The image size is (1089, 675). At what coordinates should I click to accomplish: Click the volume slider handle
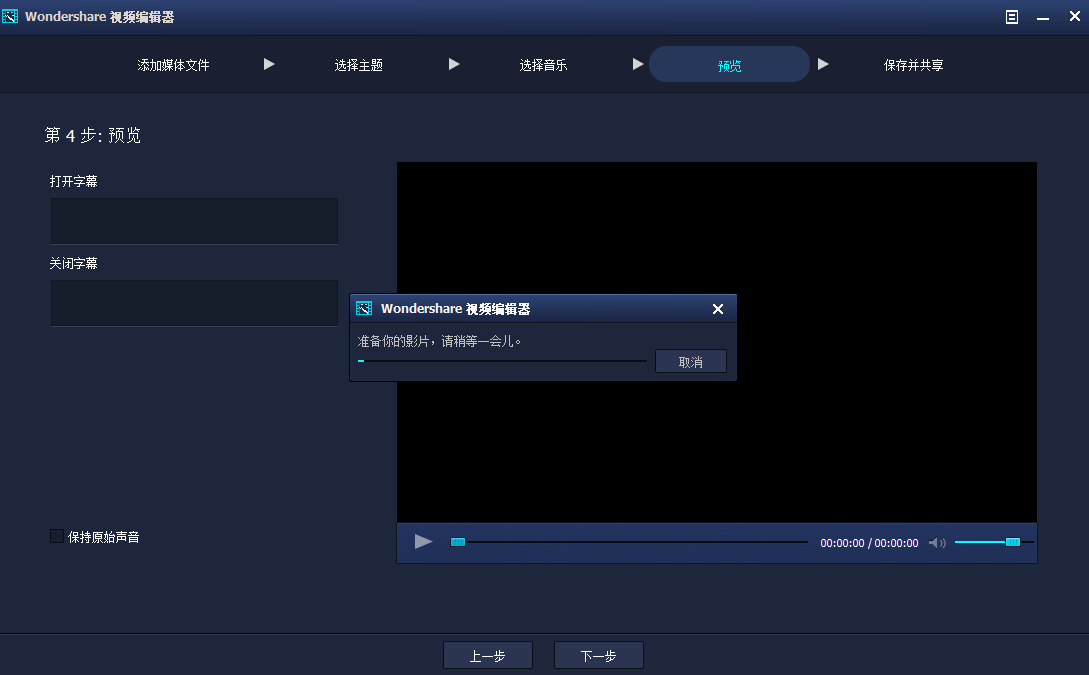1013,542
